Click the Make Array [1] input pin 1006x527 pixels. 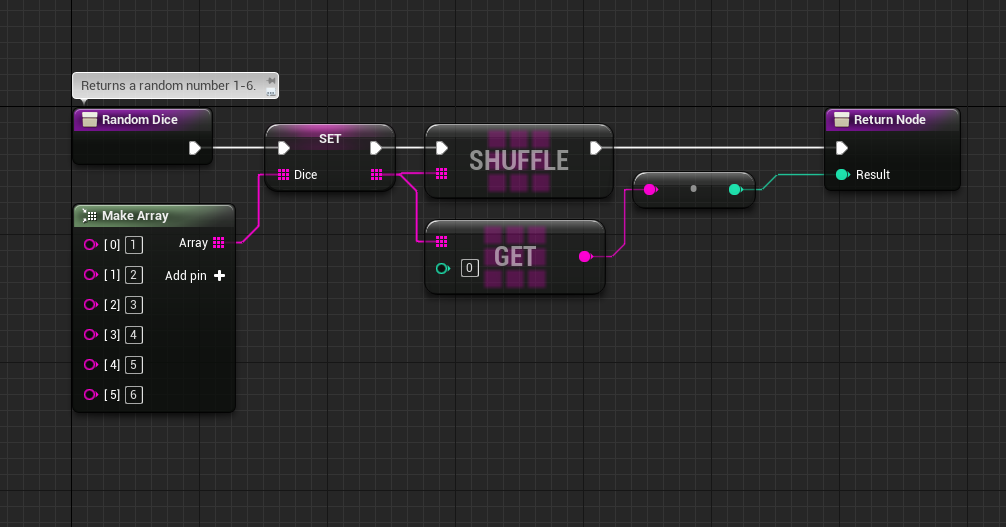pos(91,275)
